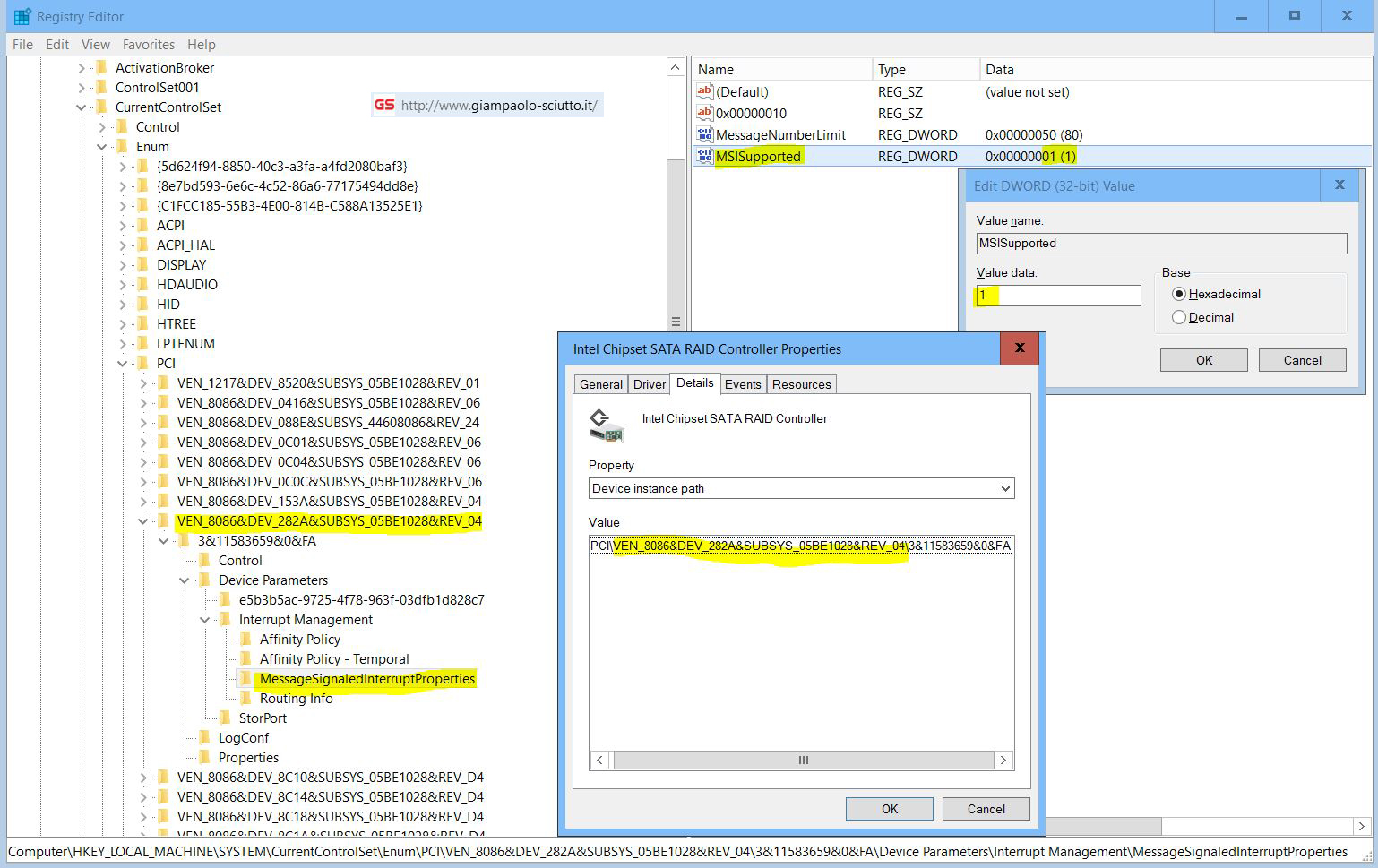Viewport: 1378px width, 868px height.
Task: Switch to the Events tab
Action: point(743,383)
